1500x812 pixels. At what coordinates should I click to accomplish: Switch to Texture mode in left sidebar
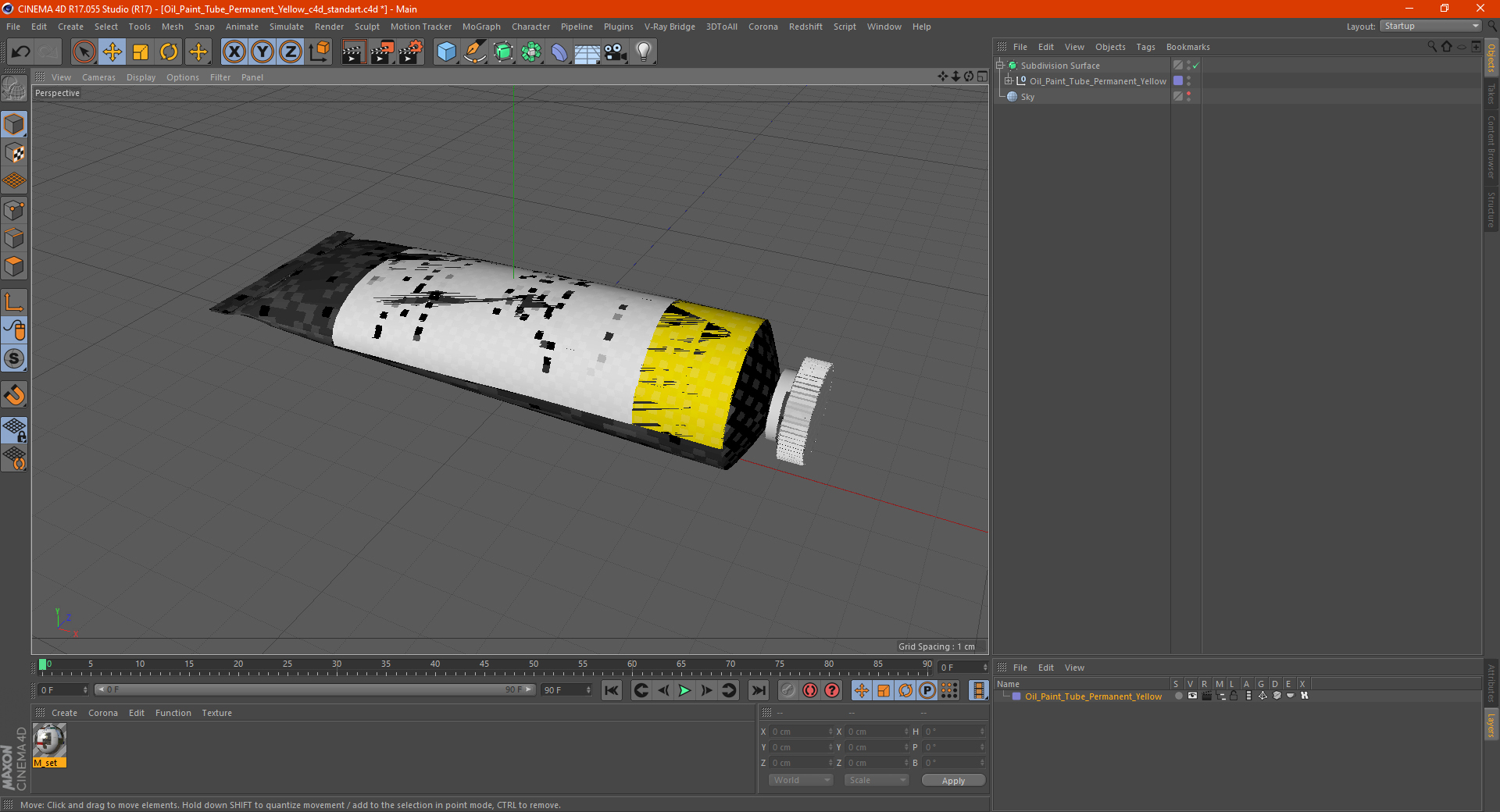tap(14, 153)
